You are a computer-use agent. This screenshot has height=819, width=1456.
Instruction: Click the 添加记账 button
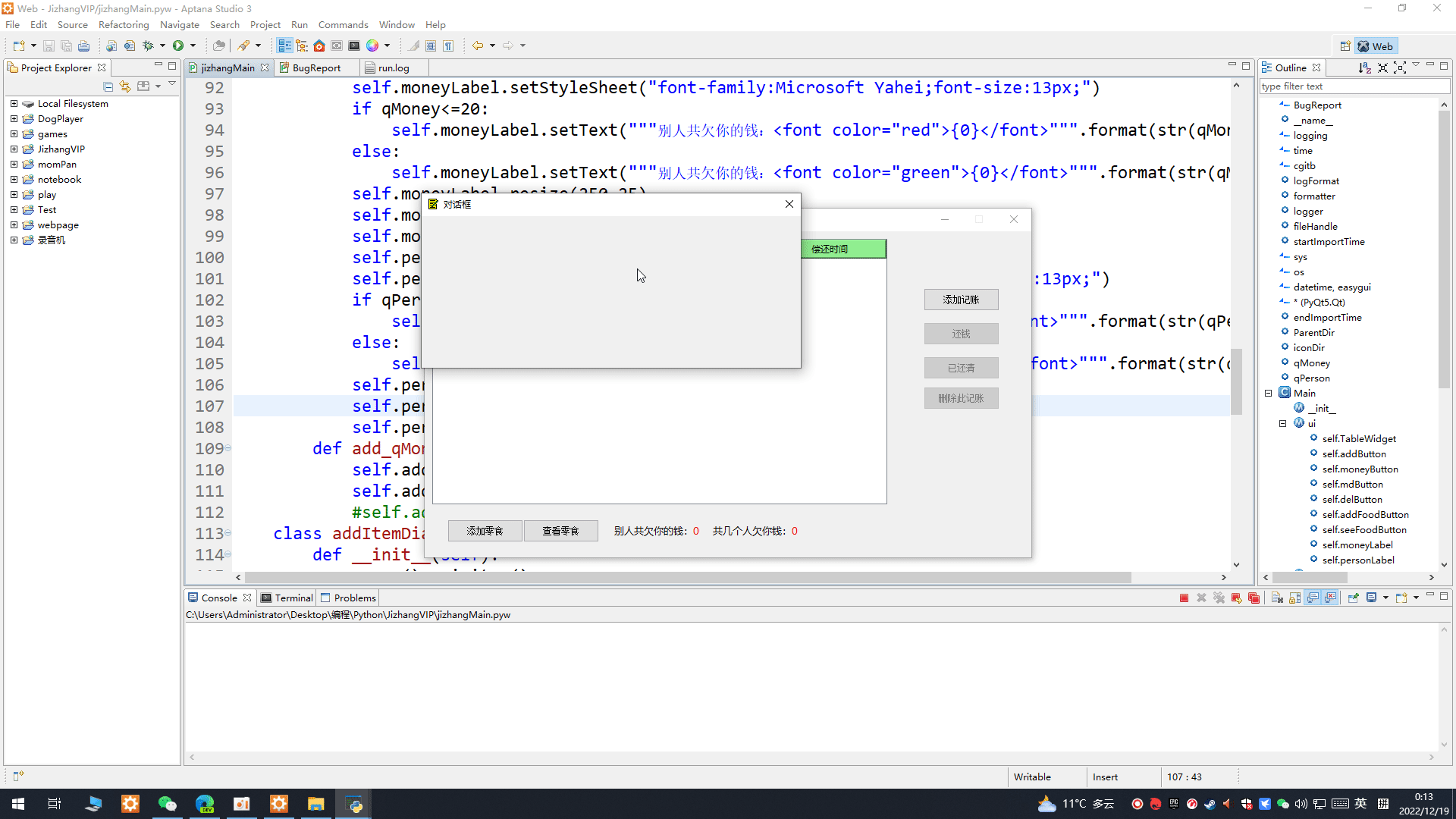tap(961, 300)
